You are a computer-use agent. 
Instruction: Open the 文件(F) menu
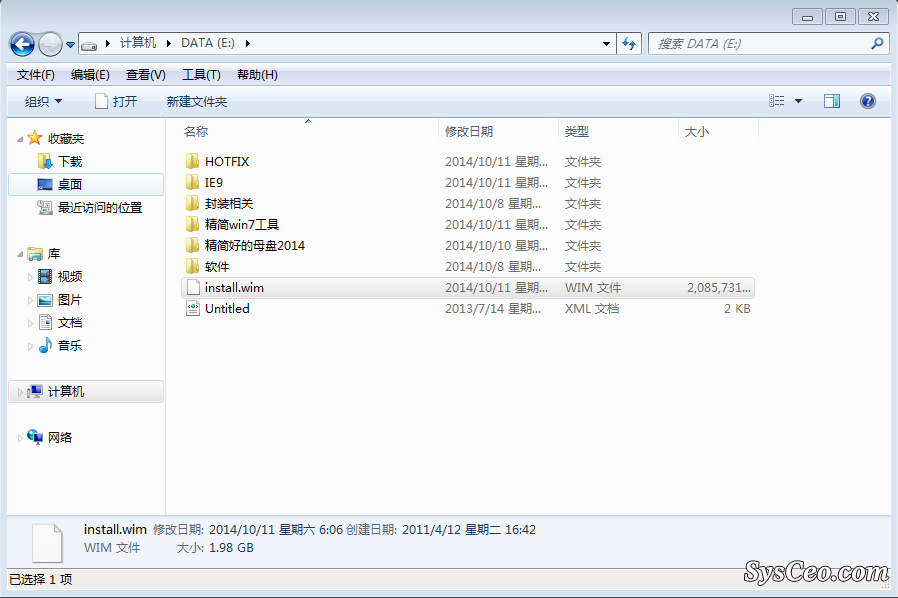click(36, 75)
